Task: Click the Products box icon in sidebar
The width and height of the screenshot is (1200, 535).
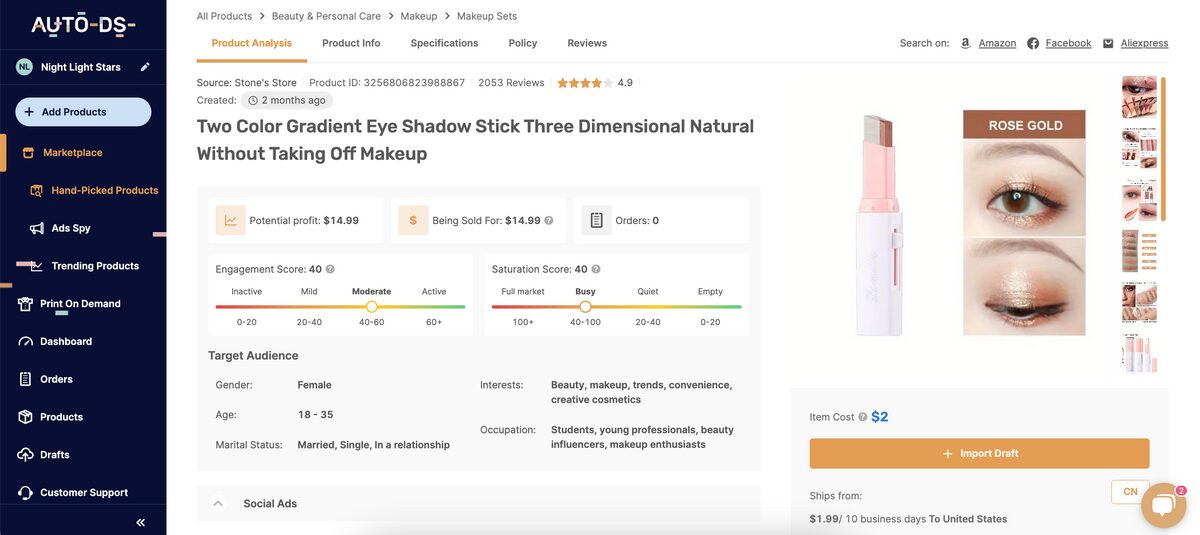Action: pyautogui.click(x=25, y=417)
